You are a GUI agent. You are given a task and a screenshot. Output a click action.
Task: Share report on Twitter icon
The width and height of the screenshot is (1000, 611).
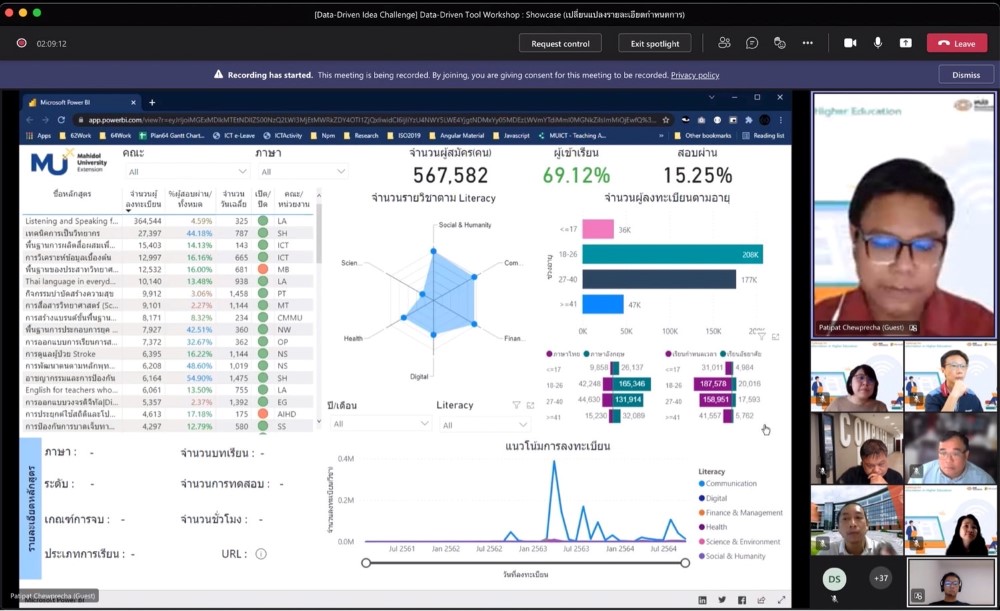[x=722, y=599]
